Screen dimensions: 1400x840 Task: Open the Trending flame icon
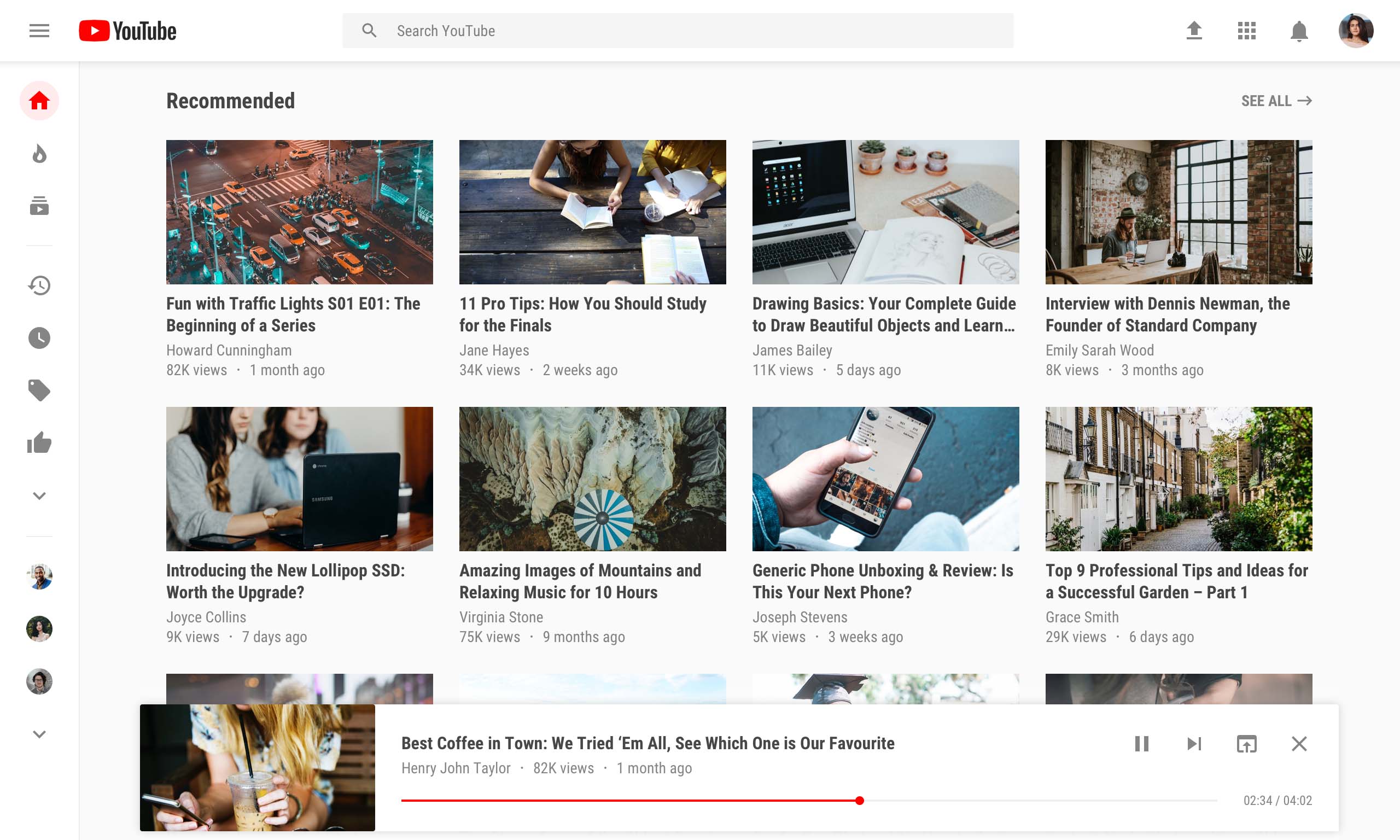click(x=39, y=153)
